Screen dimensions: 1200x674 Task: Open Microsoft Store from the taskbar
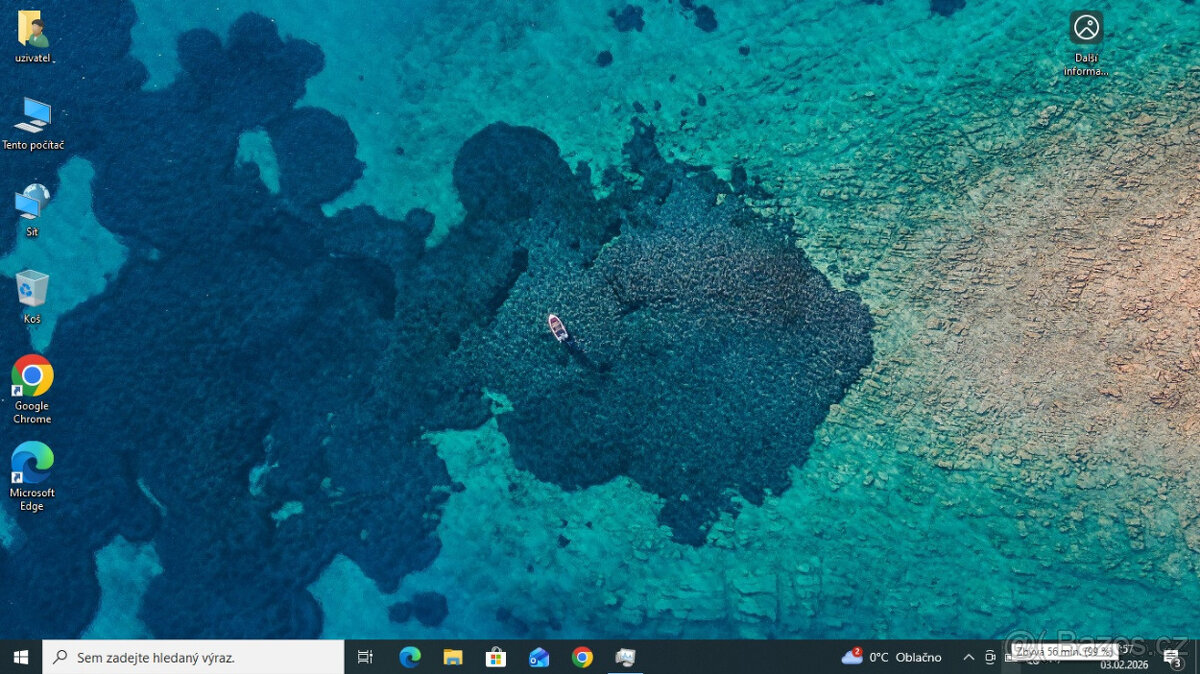tap(496, 657)
